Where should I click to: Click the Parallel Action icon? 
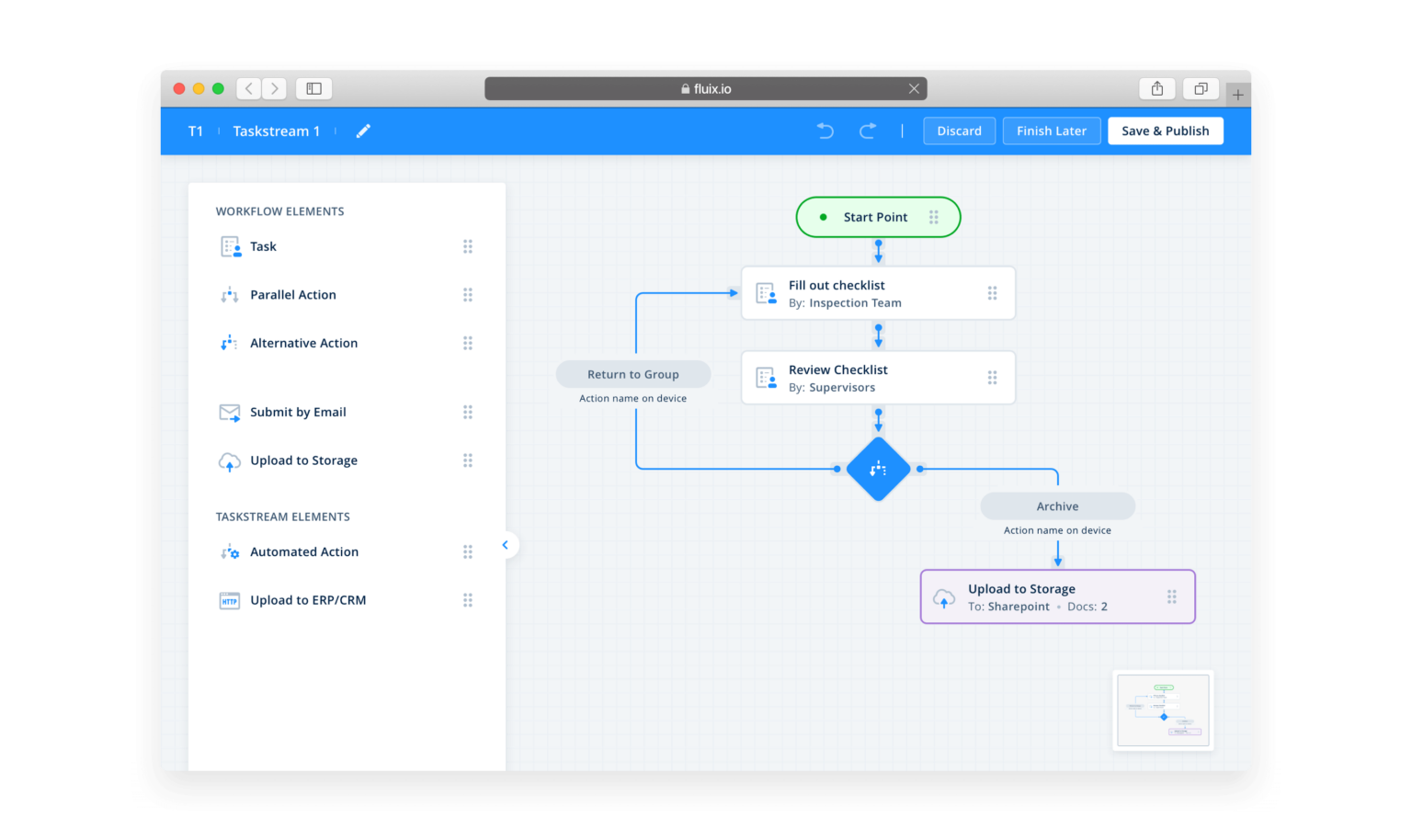point(228,294)
